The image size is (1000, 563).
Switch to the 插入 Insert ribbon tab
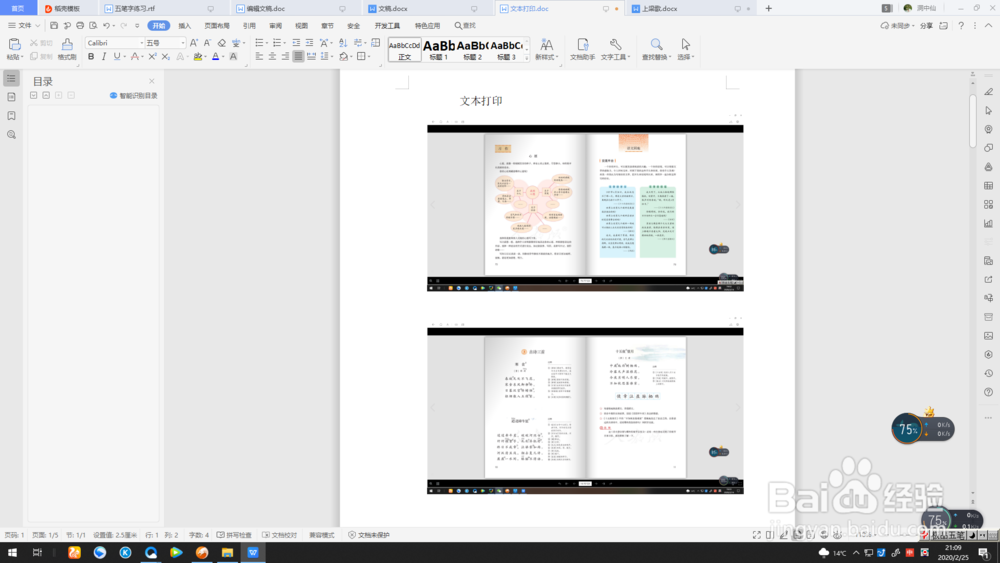(x=184, y=26)
